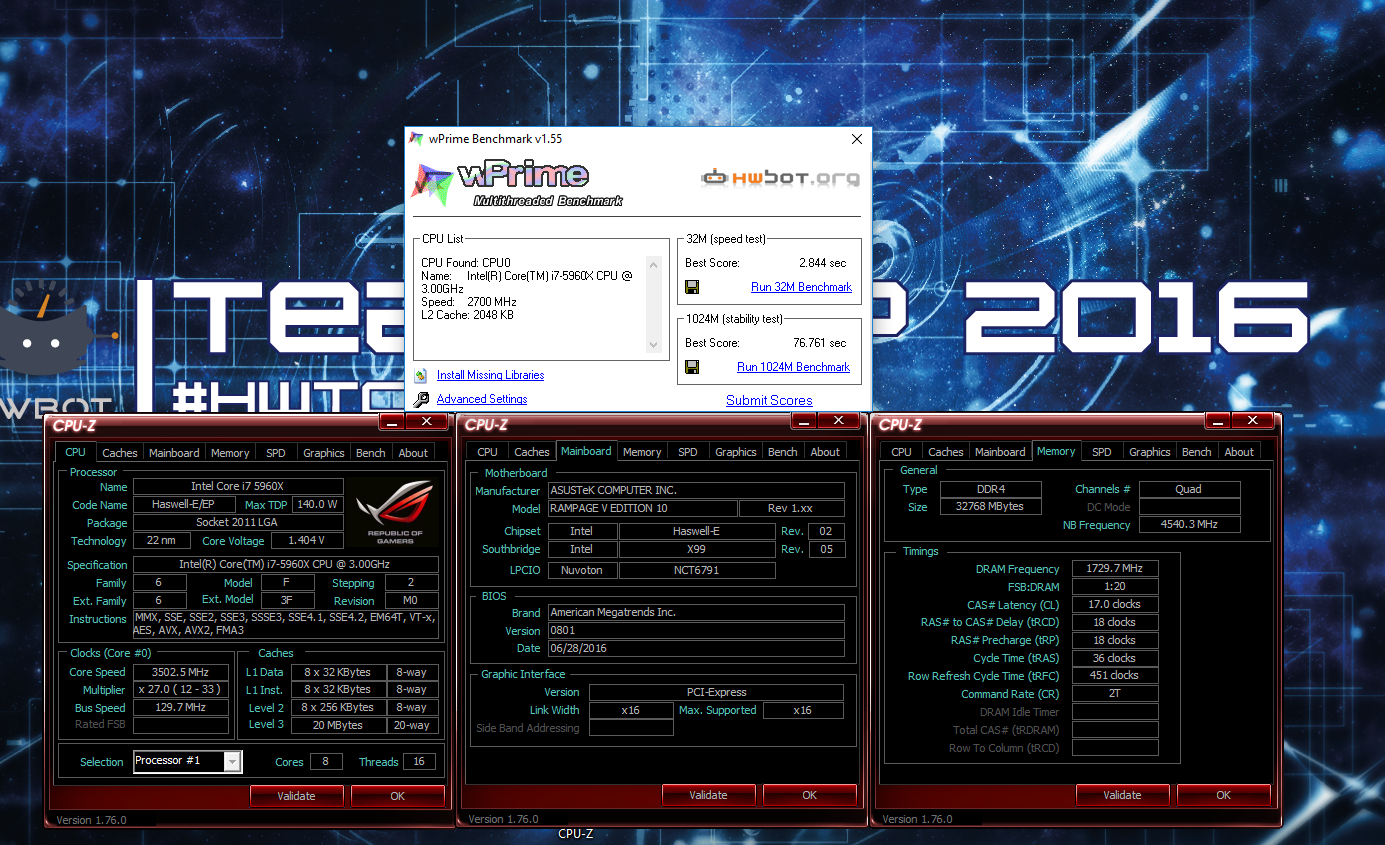
Task: Close the wPrime Benchmark window
Action: [x=856, y=139]
